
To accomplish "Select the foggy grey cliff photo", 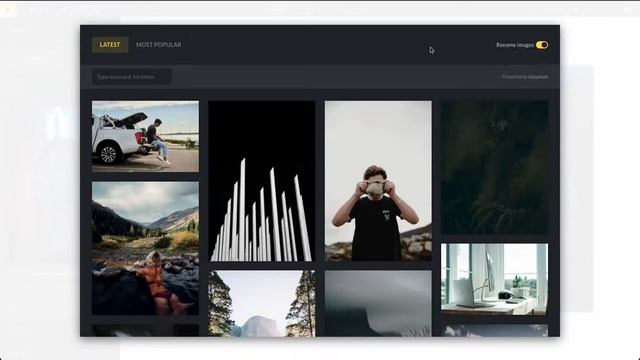I will (x=378, y=303).
